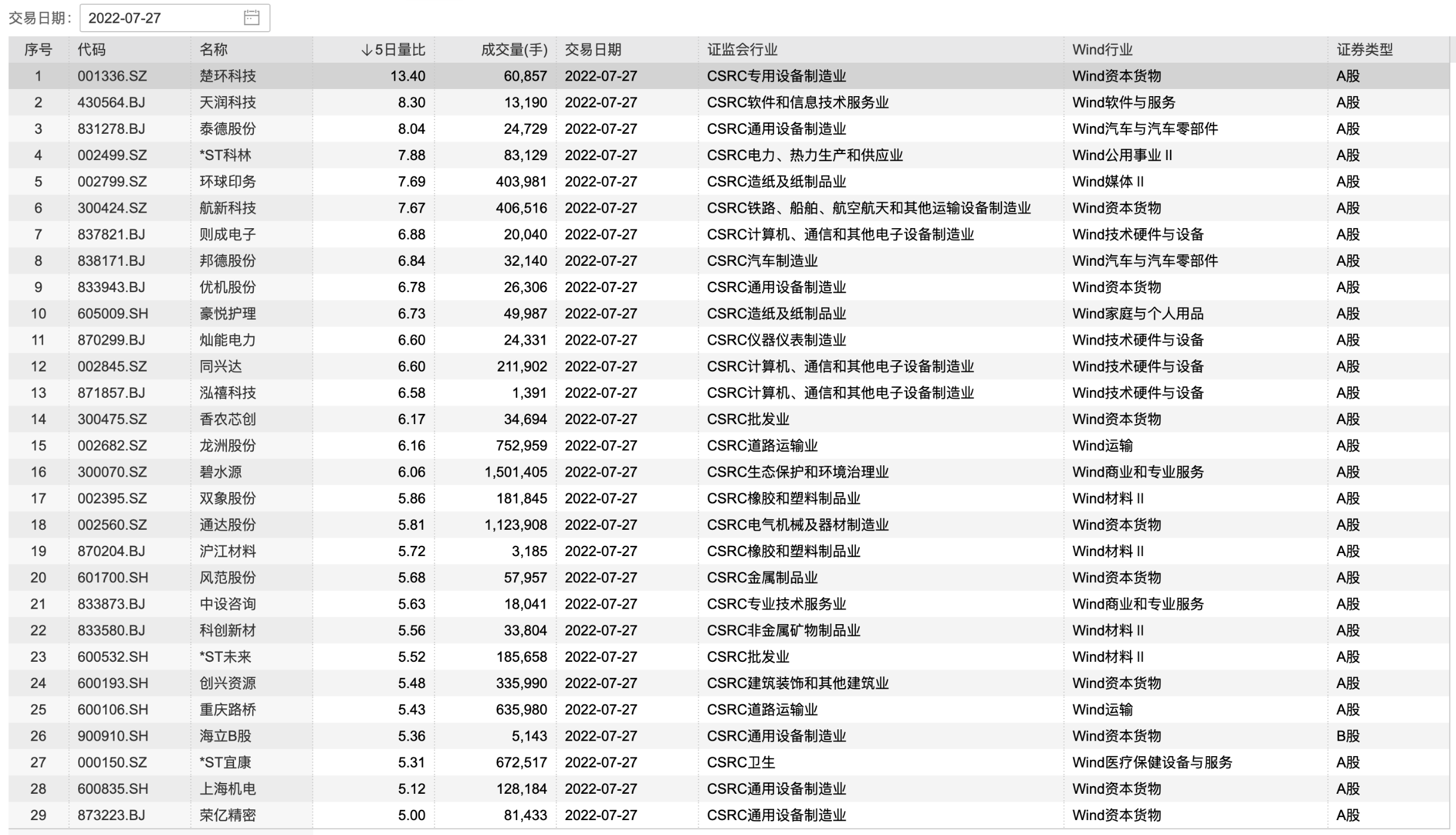The image size is (1456, 835).
Task: Select the B股 security type cell
Action: [x=1348, y=736]
